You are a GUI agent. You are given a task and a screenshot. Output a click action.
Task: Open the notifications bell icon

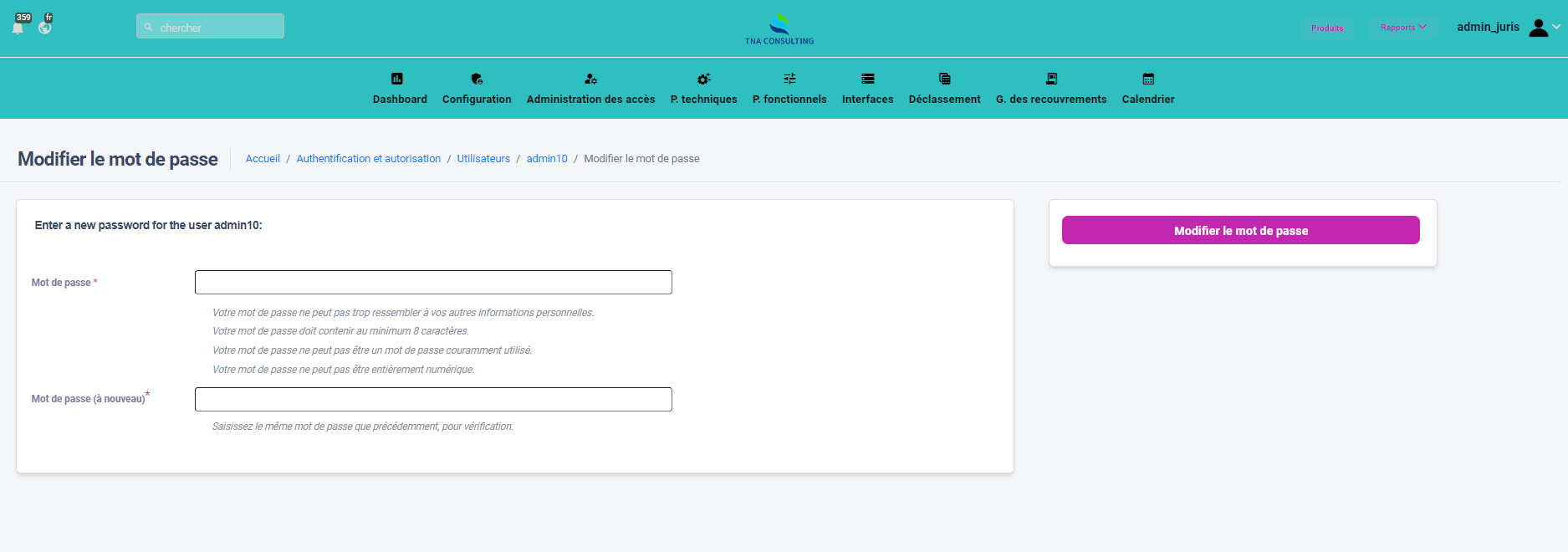[18, 28]
